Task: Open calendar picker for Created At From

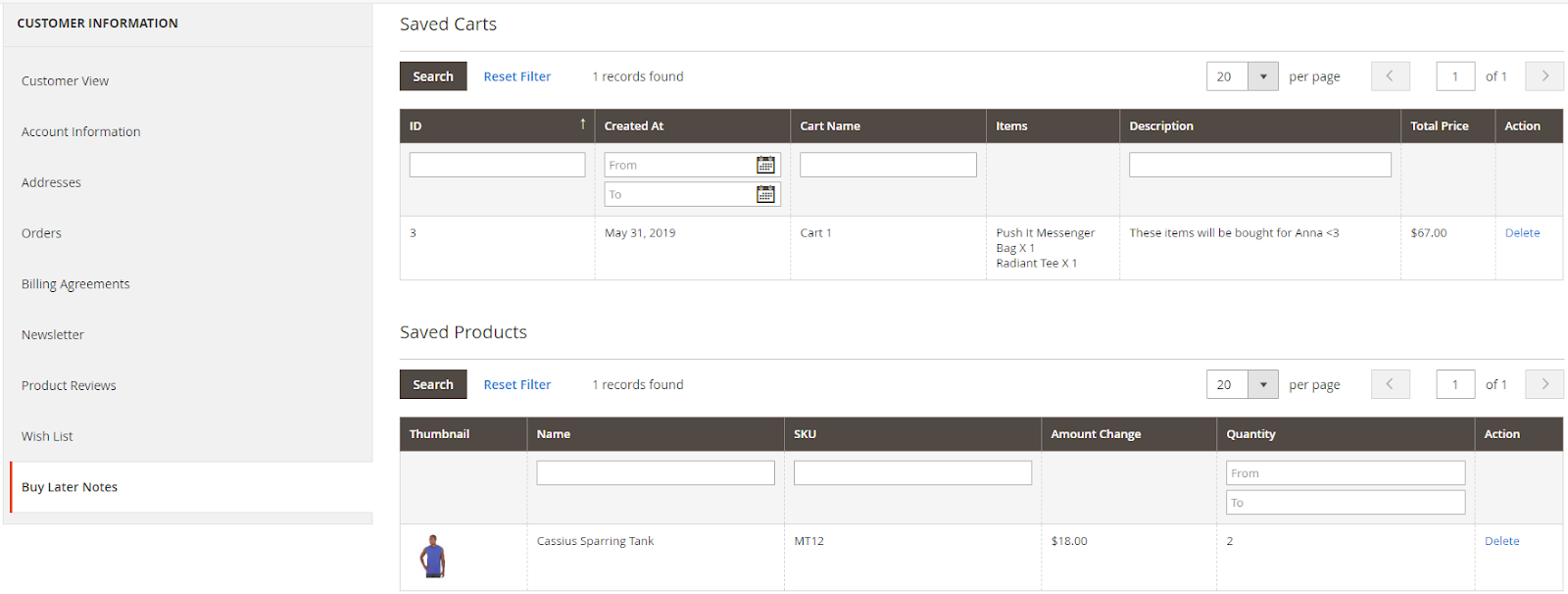Action: pyautogui.click(x=765, y=165)
